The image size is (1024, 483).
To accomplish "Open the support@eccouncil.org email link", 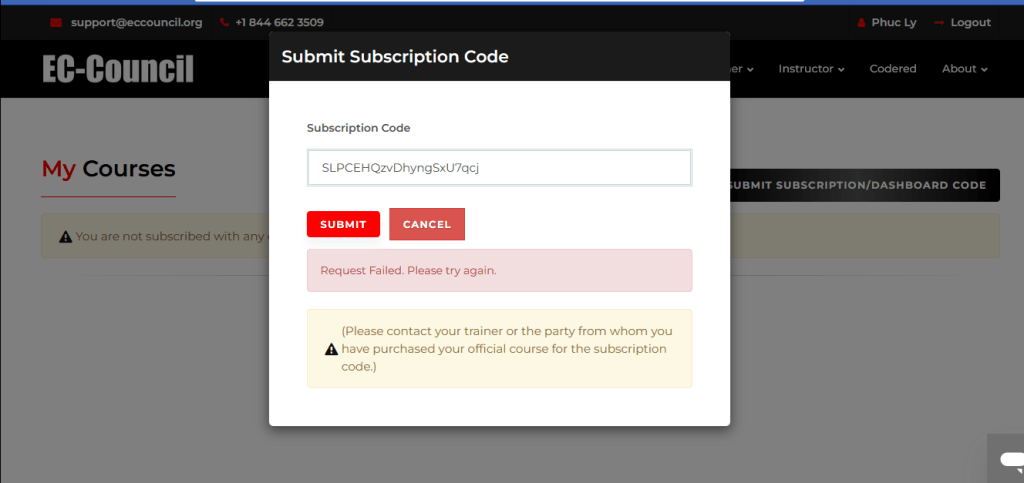I will coord(136,23).
